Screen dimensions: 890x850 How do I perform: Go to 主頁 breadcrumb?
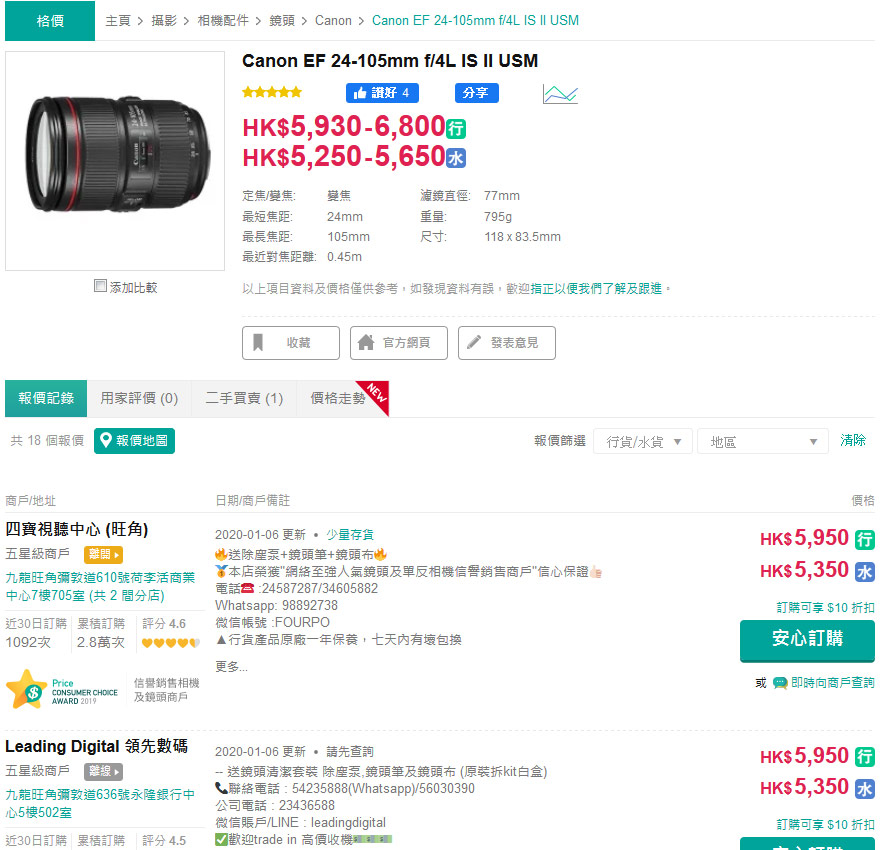pos(117,21)
